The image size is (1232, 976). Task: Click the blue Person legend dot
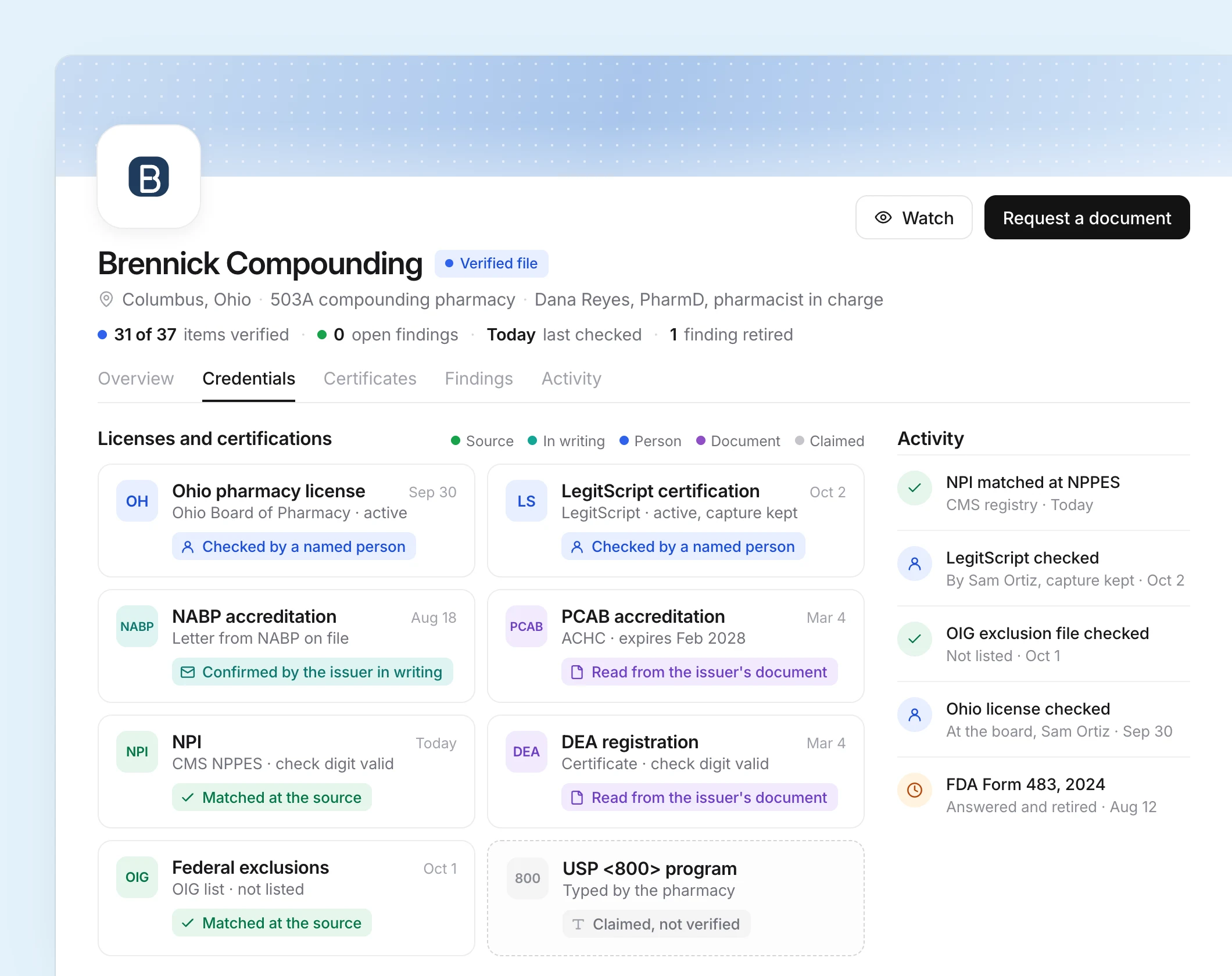(624, 441)
